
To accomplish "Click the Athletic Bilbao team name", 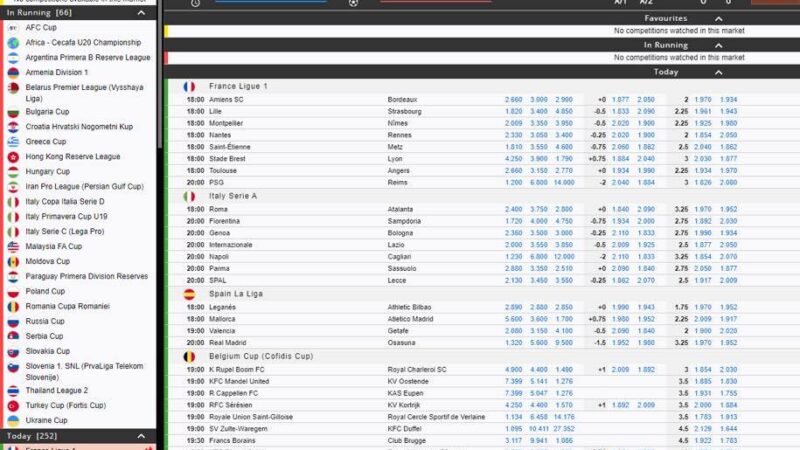I will point(409,307).
